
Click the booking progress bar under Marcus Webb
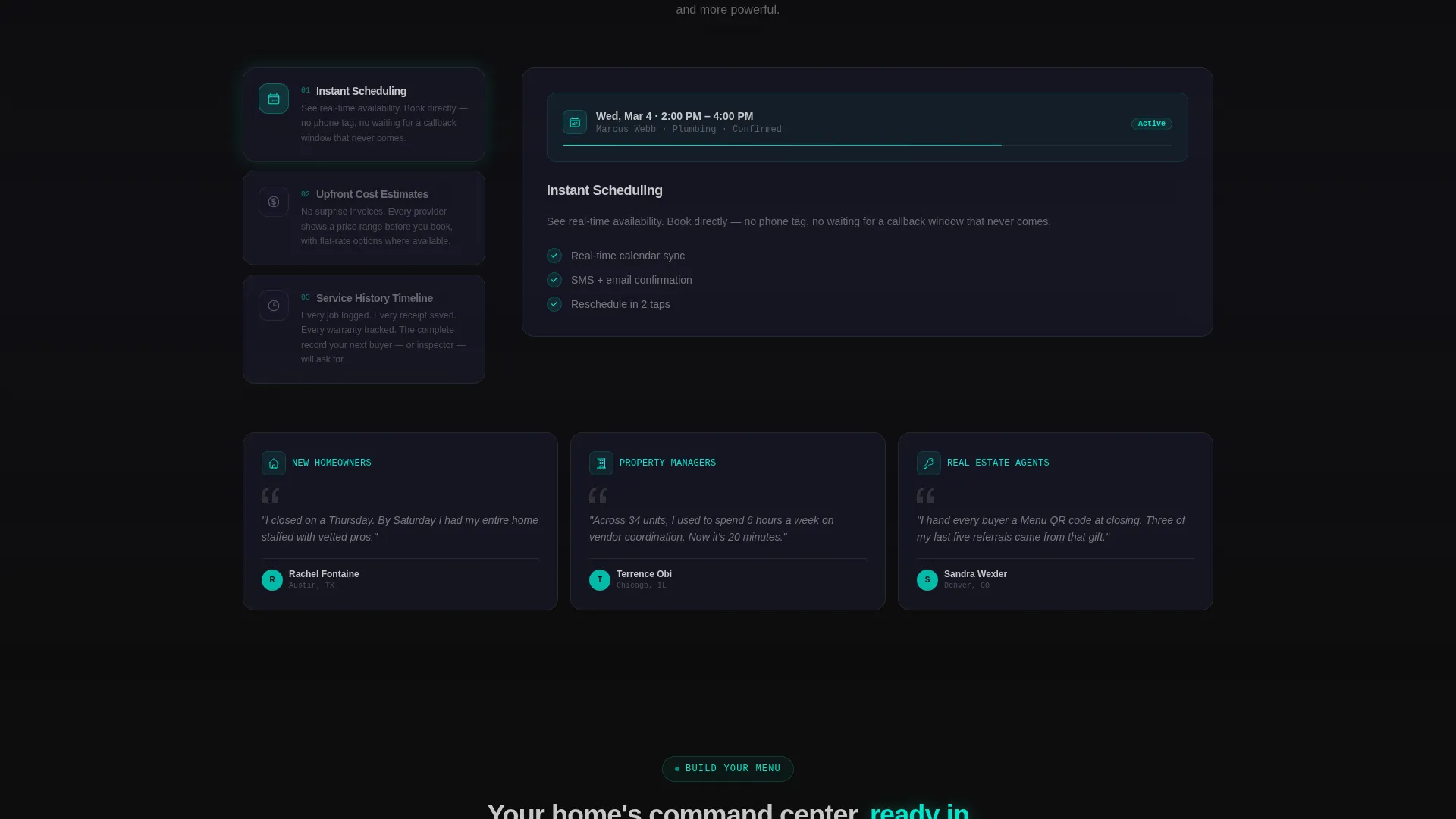(867, 145)
